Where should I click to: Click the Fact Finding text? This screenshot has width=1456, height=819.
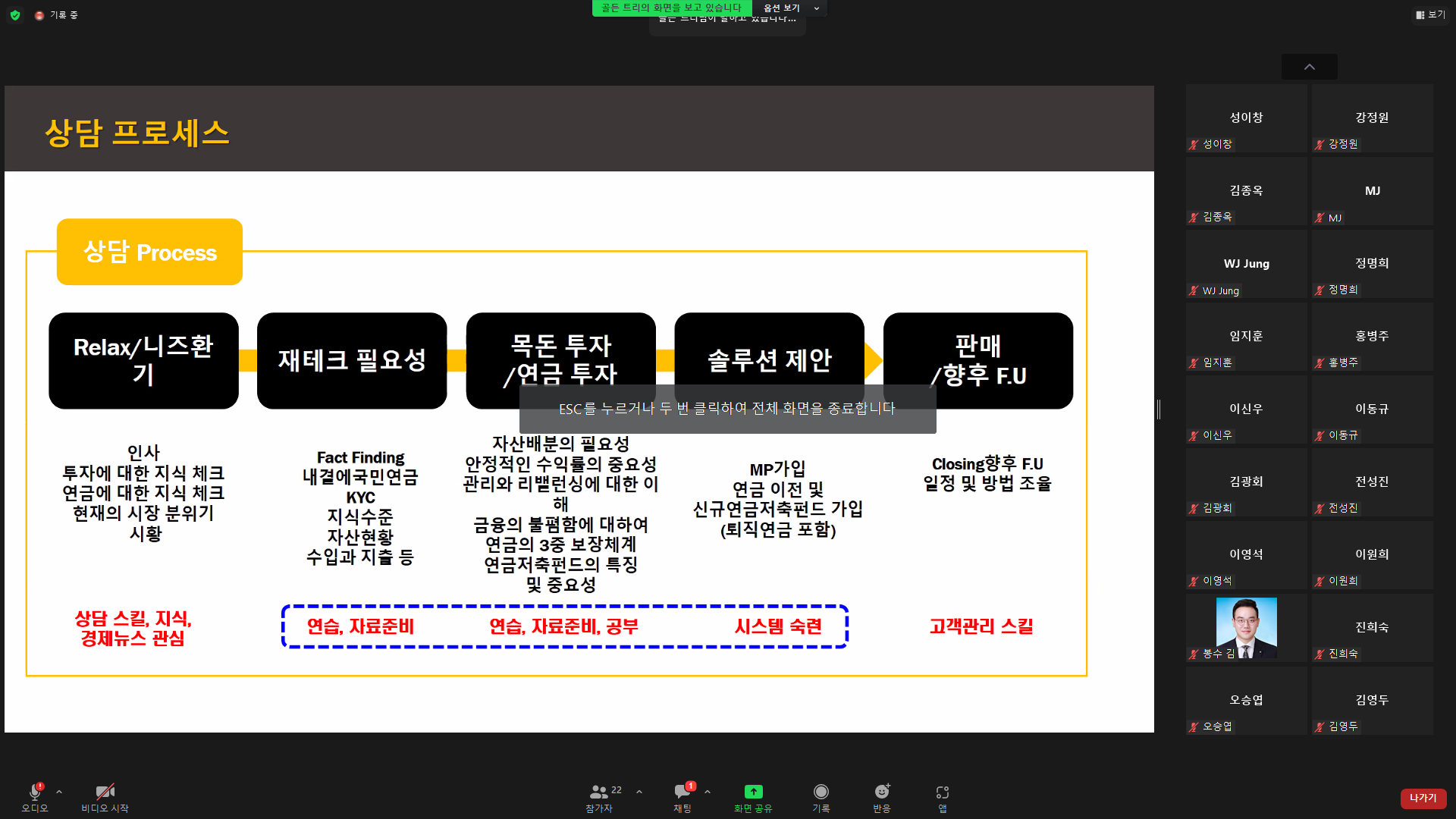tap(360, 457)
